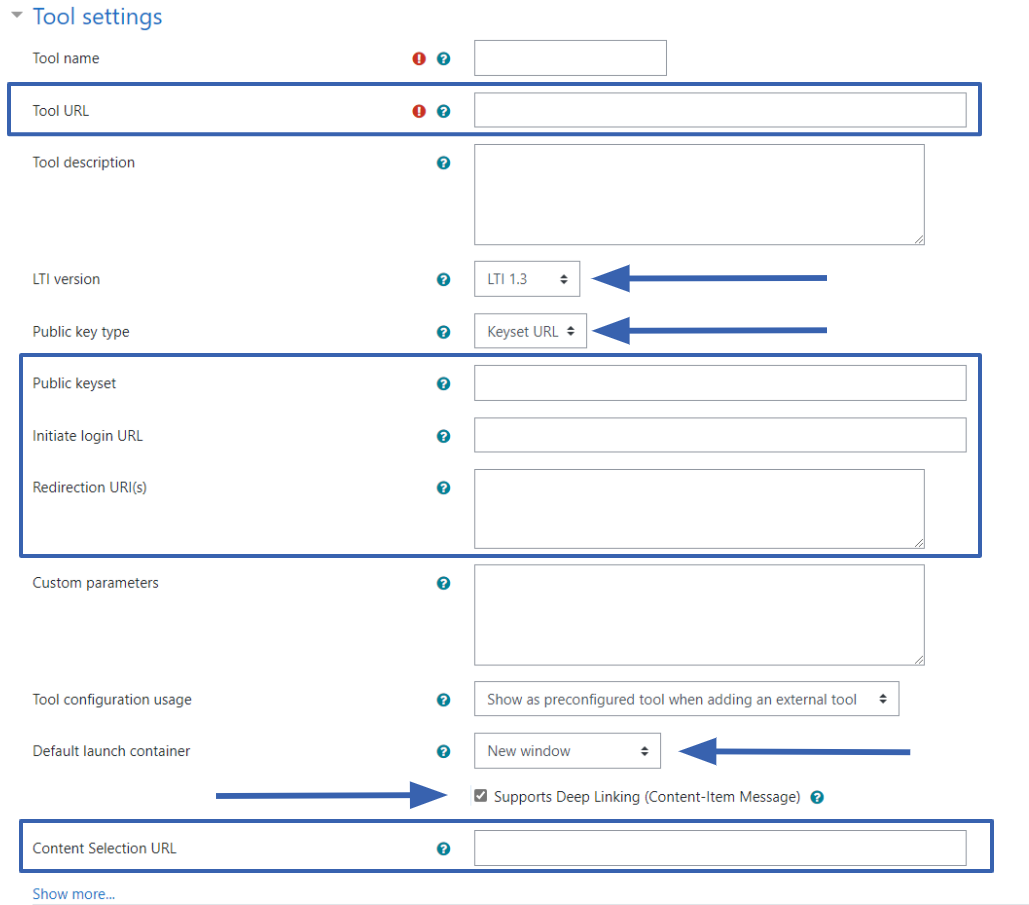
Task: Click the Show more... link
Action: coord(73,894)
